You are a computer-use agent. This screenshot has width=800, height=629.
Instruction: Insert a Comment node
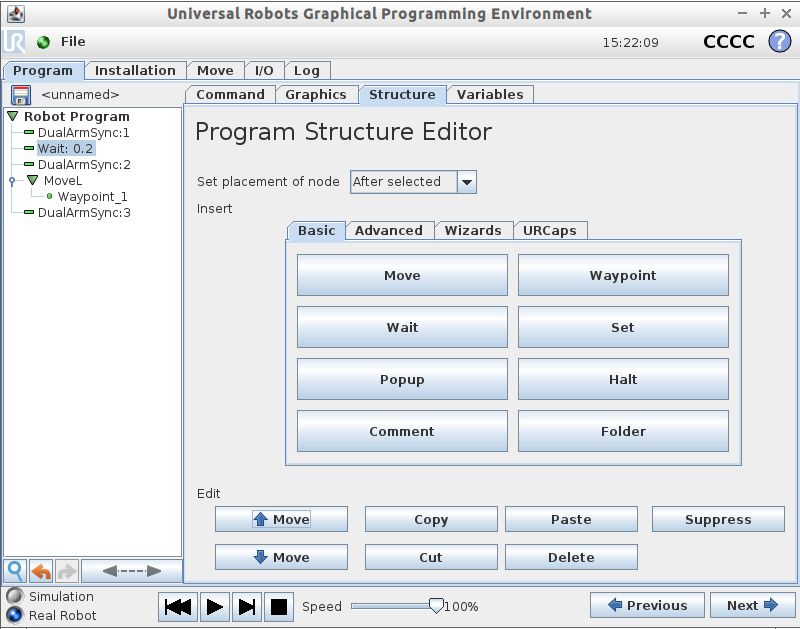402,431
